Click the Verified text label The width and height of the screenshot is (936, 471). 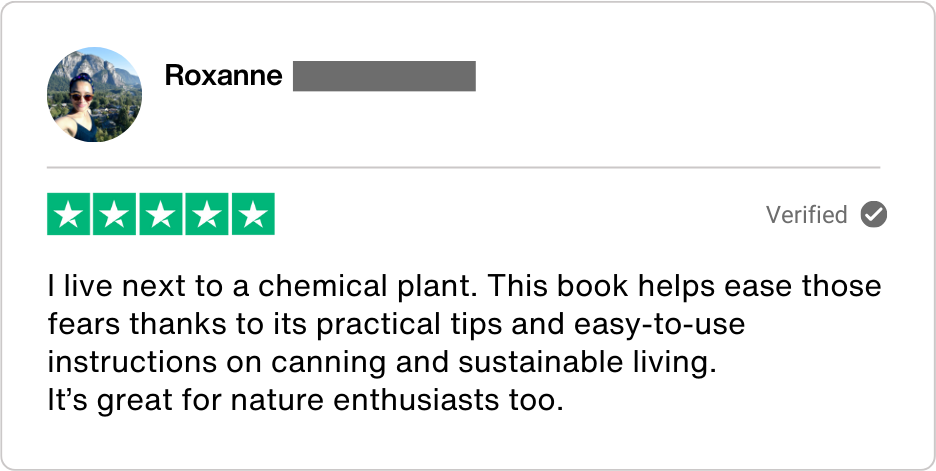(x=806, y=215)
